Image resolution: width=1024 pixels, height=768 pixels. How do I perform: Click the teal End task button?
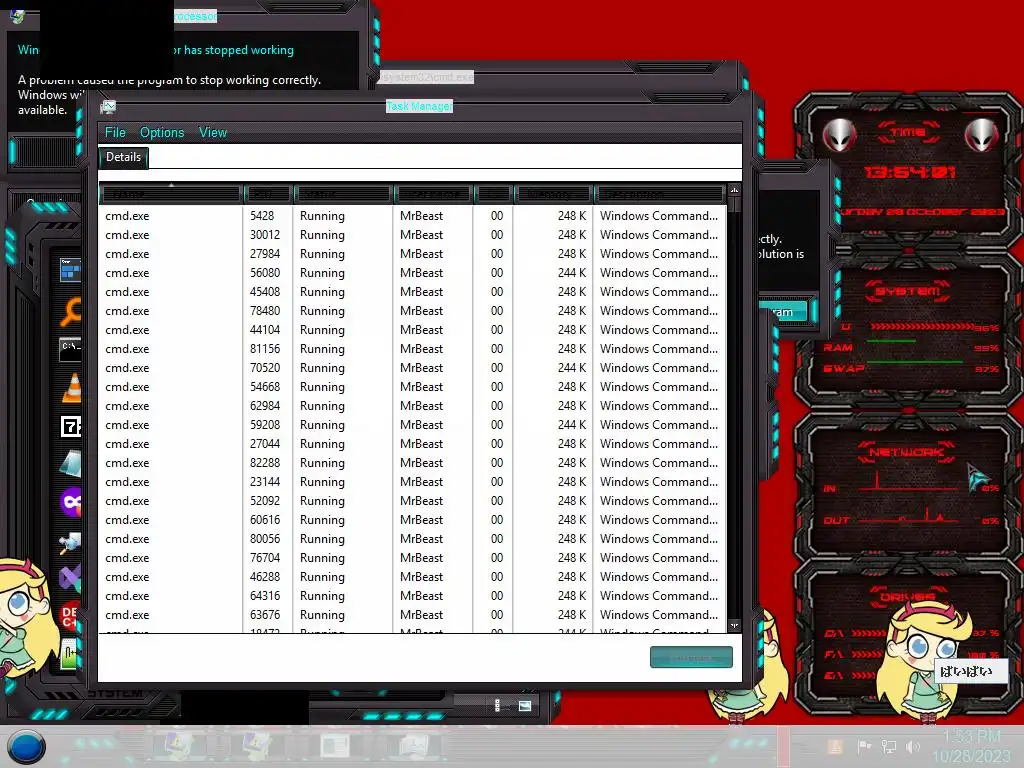tap(691, 658)
